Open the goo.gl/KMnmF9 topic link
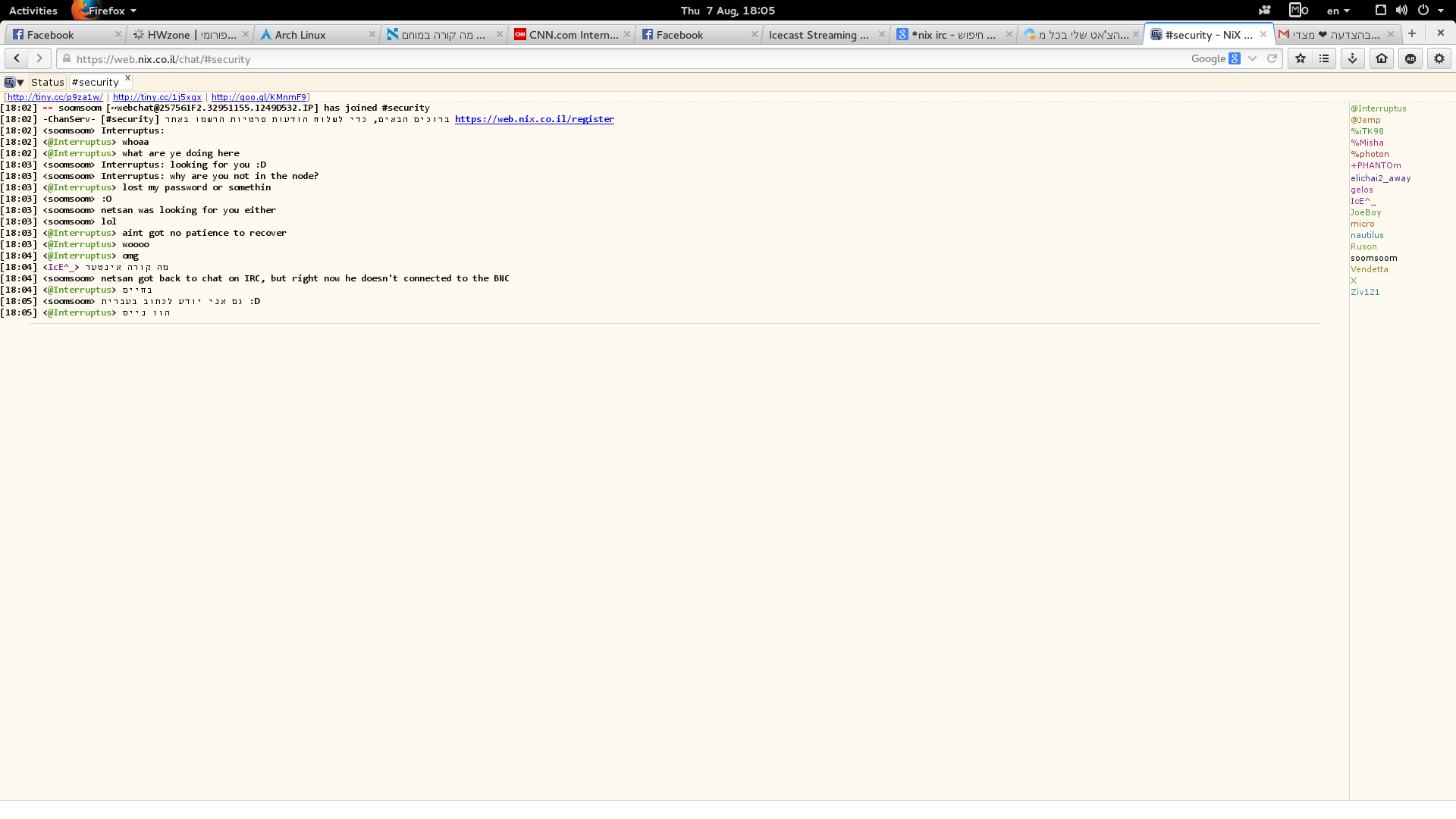The image size is (1456, 819). tap(259, 97)
